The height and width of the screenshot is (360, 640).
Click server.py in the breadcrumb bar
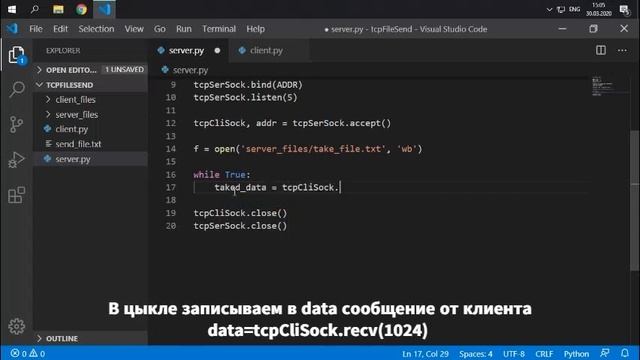coord(190,70)
